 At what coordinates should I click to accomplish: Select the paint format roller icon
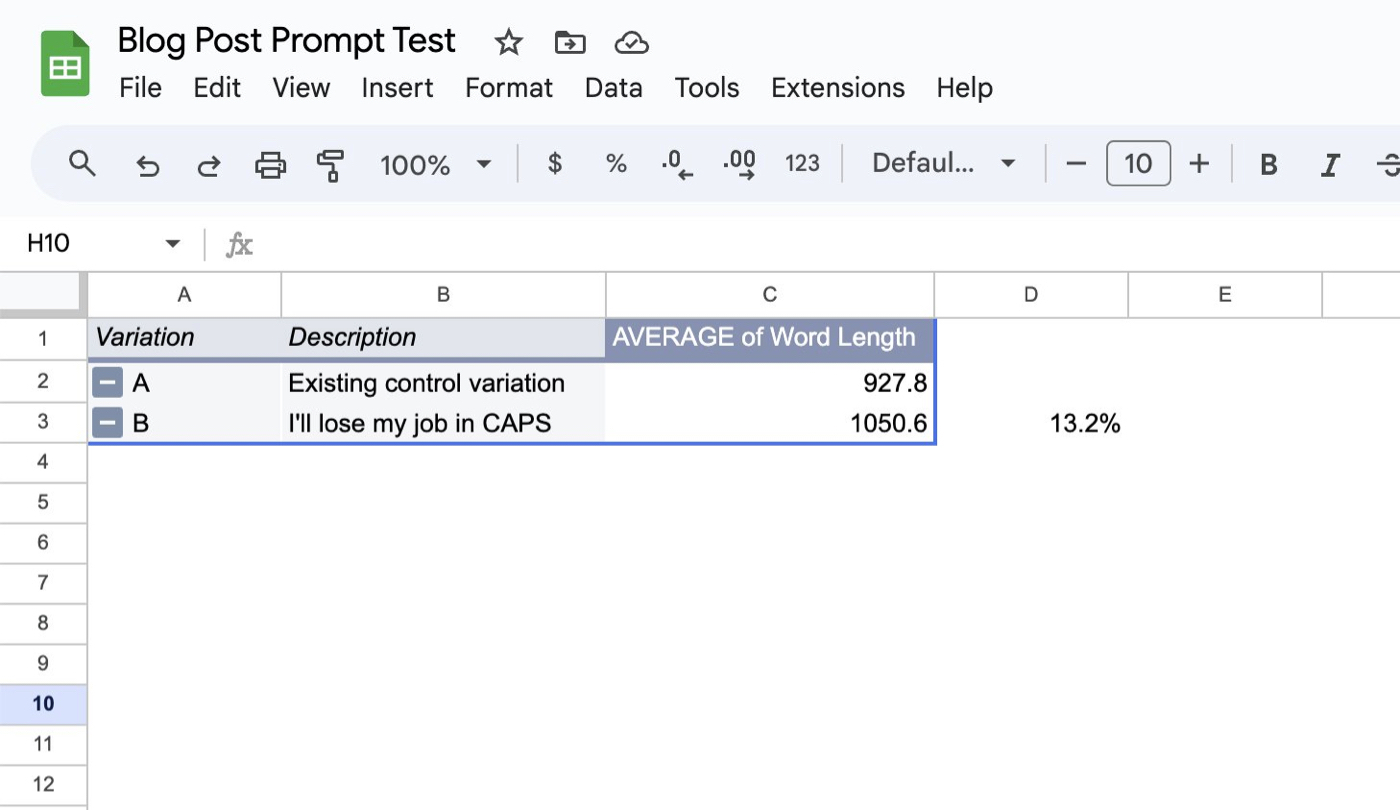click(x=330, y=165)
